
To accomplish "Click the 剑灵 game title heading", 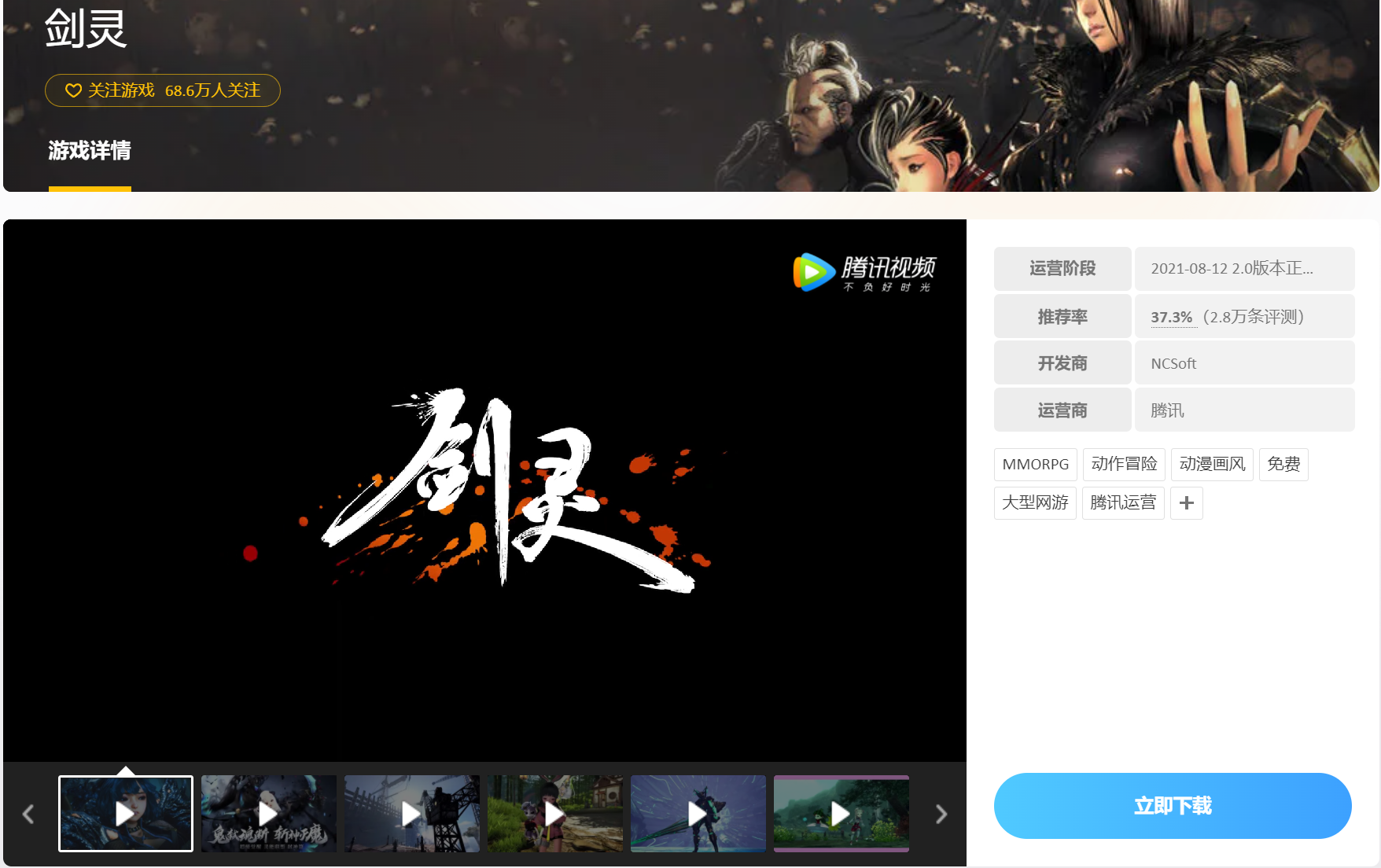I will point(86,28).
